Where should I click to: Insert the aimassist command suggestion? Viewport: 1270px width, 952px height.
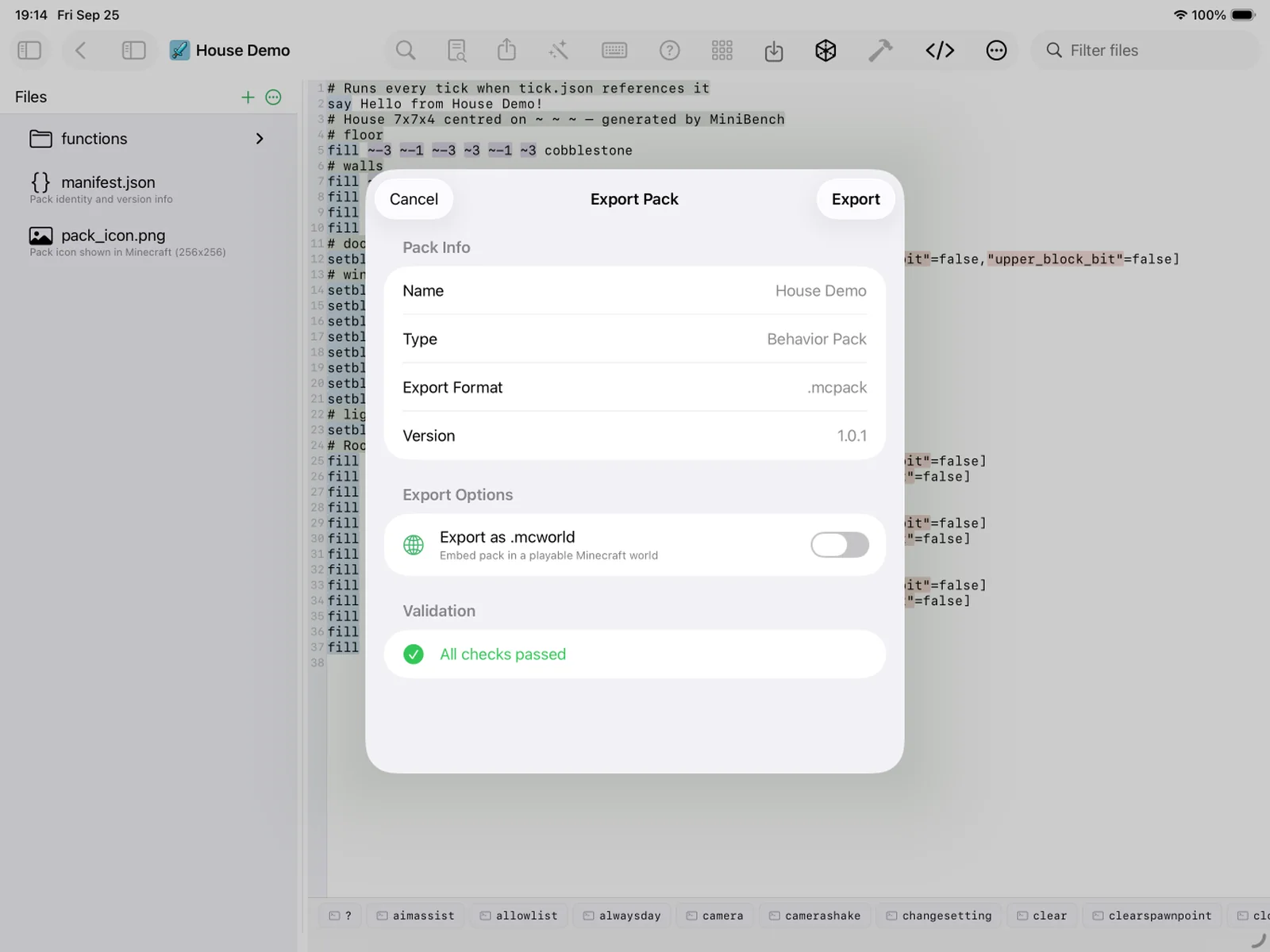click(x=415, y=916)
